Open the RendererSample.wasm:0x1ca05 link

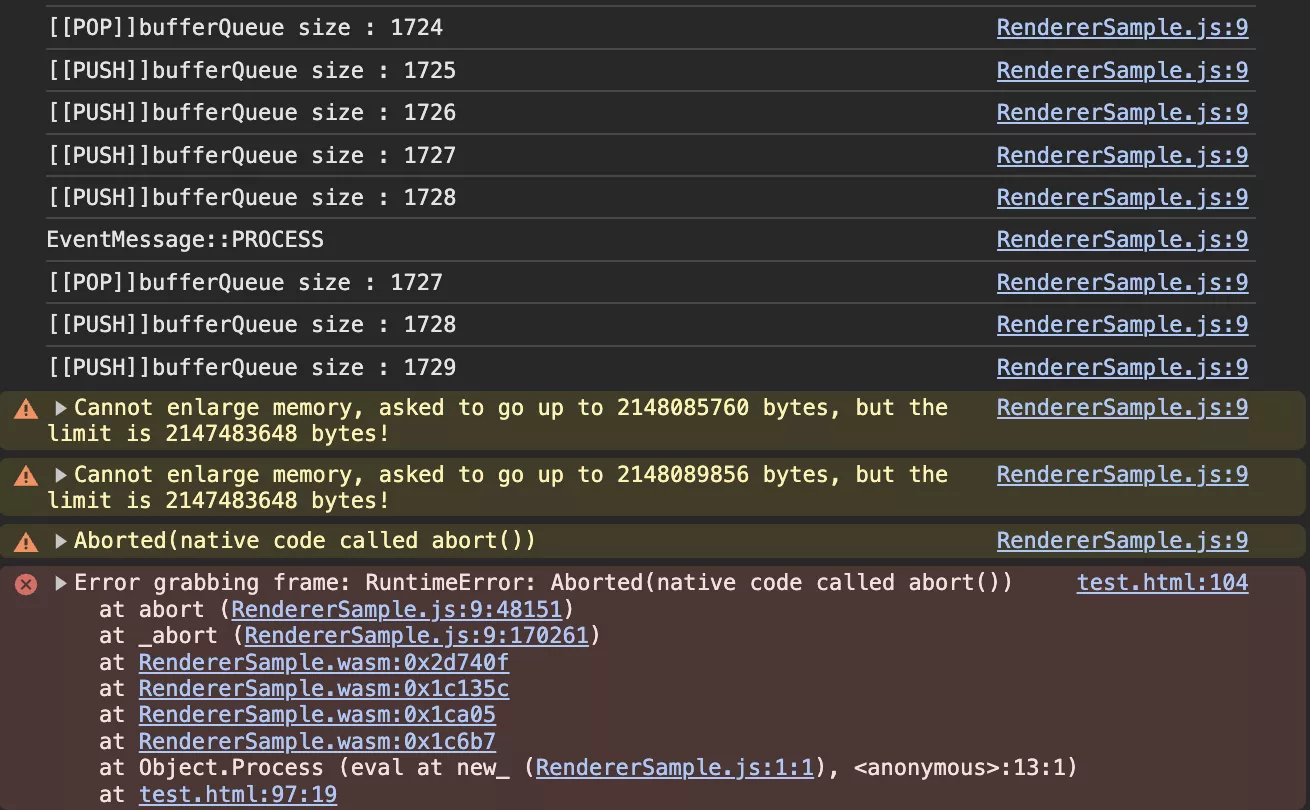click(317, 715)
